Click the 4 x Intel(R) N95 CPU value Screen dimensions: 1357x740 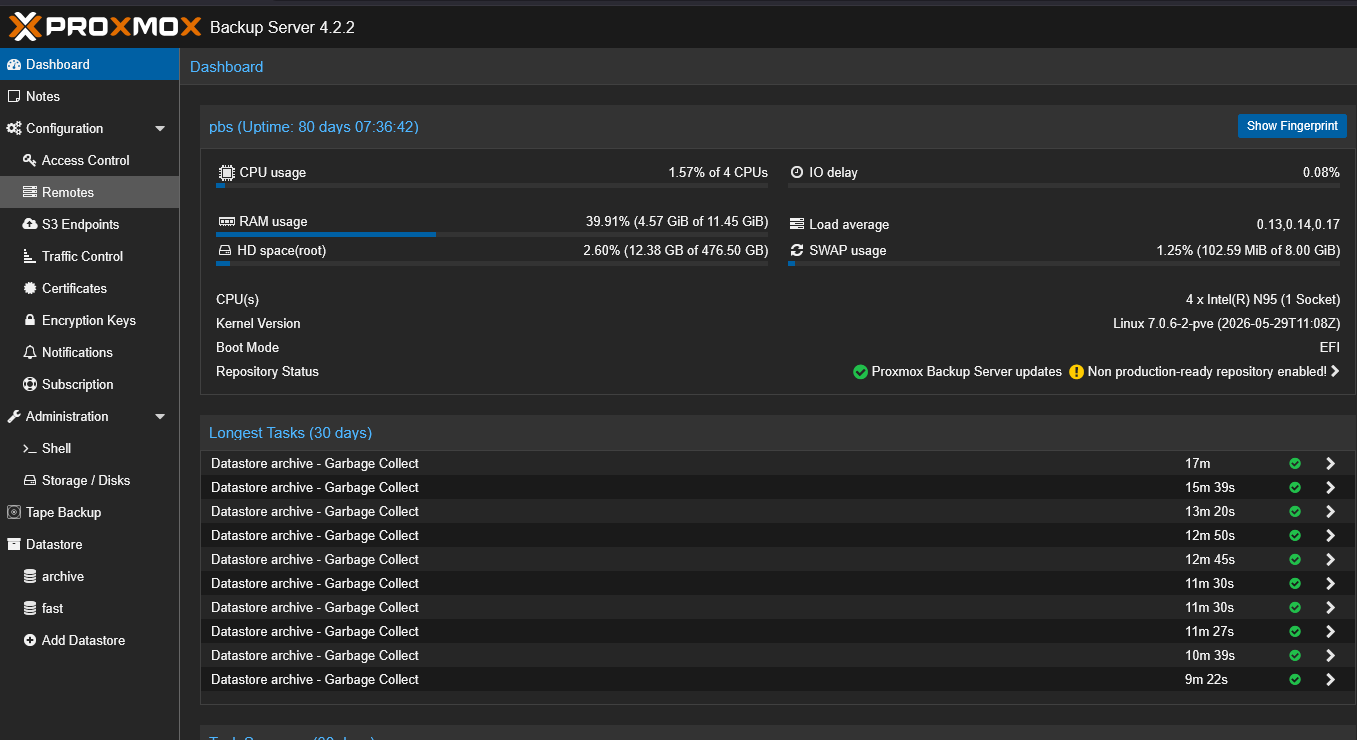pyautogui.click(x=1263, y=300)
